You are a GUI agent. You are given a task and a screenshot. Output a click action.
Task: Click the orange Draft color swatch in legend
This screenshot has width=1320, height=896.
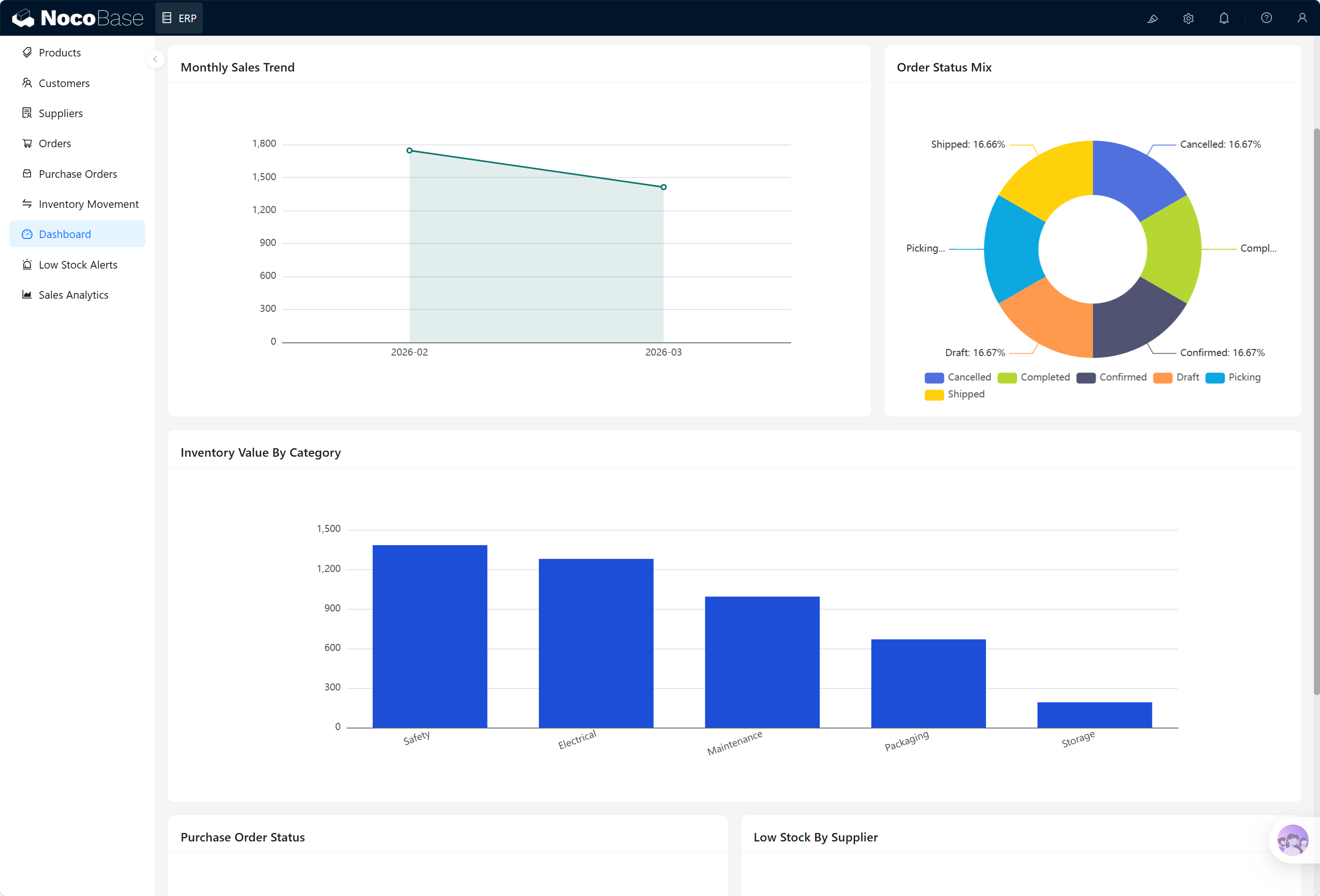[x=1163, y=377]
